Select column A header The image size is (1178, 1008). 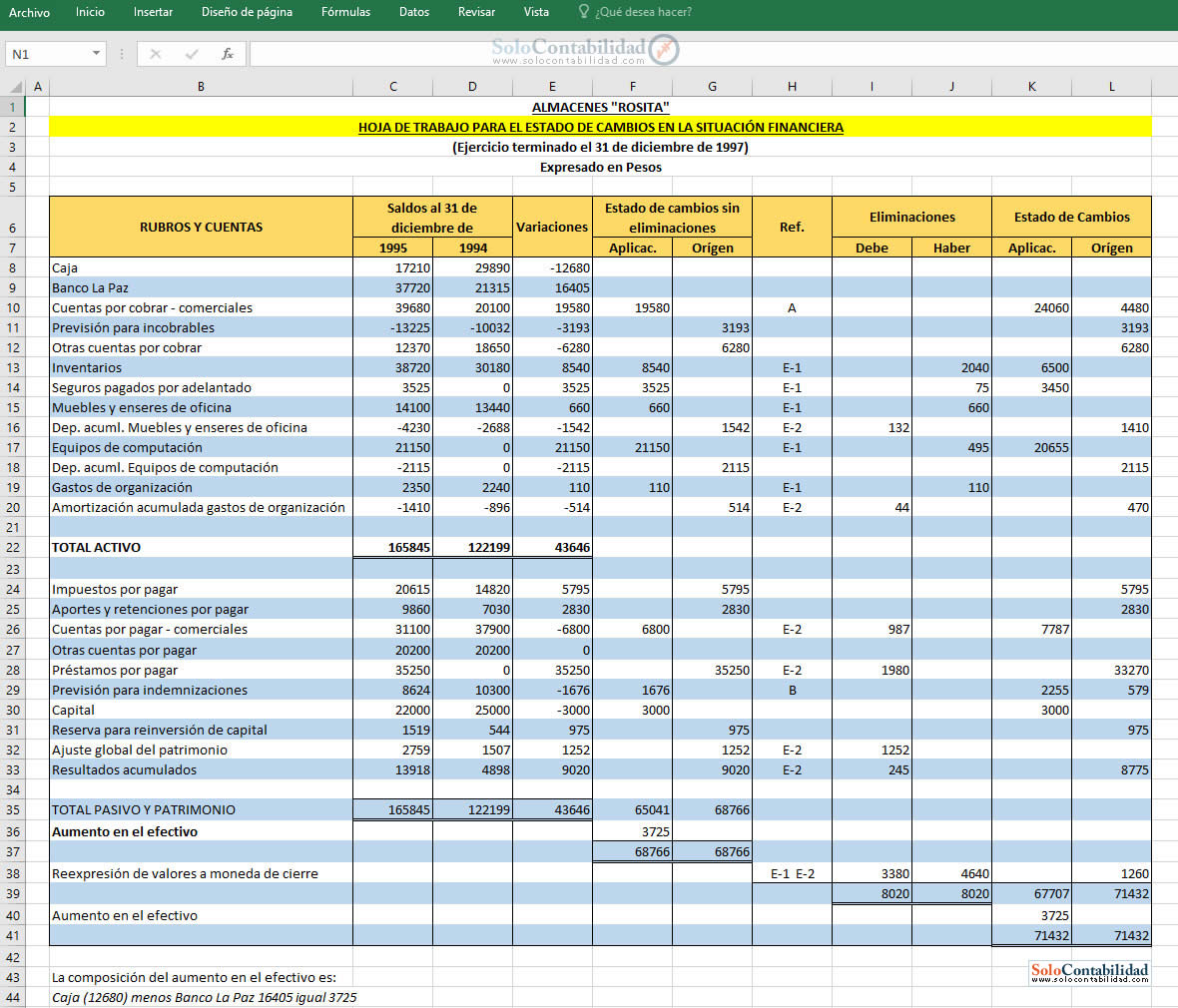coord(38,87)
